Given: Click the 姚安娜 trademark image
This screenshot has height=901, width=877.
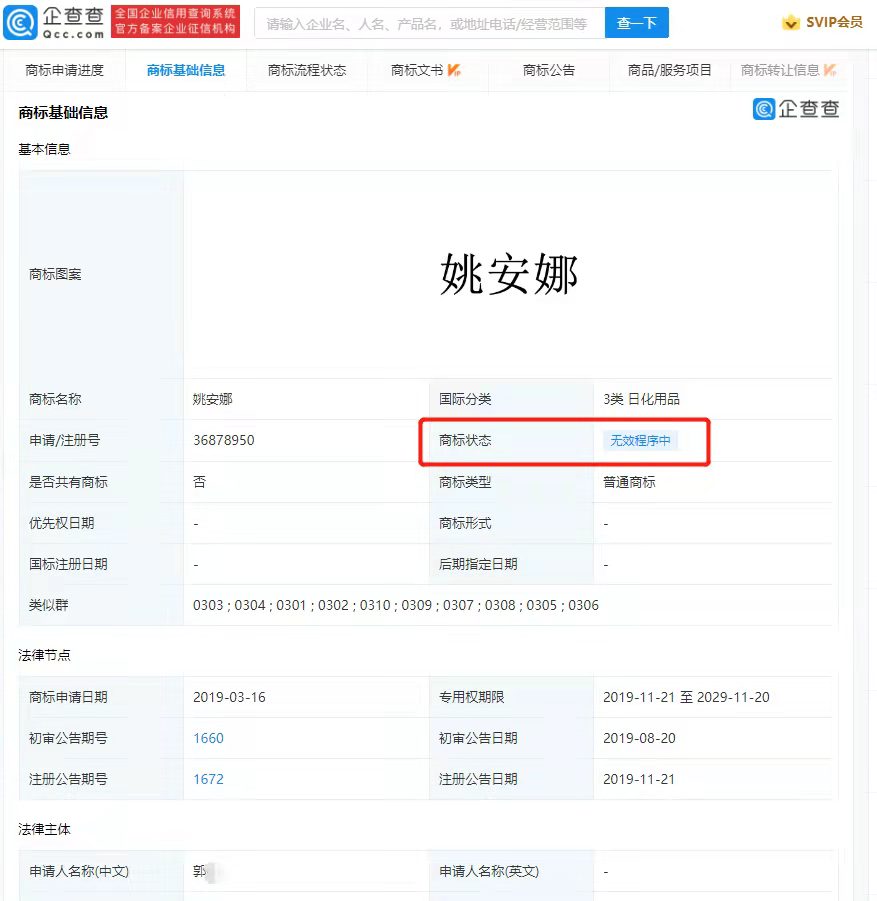Looking at the screenshot, I should click(509, 274).
